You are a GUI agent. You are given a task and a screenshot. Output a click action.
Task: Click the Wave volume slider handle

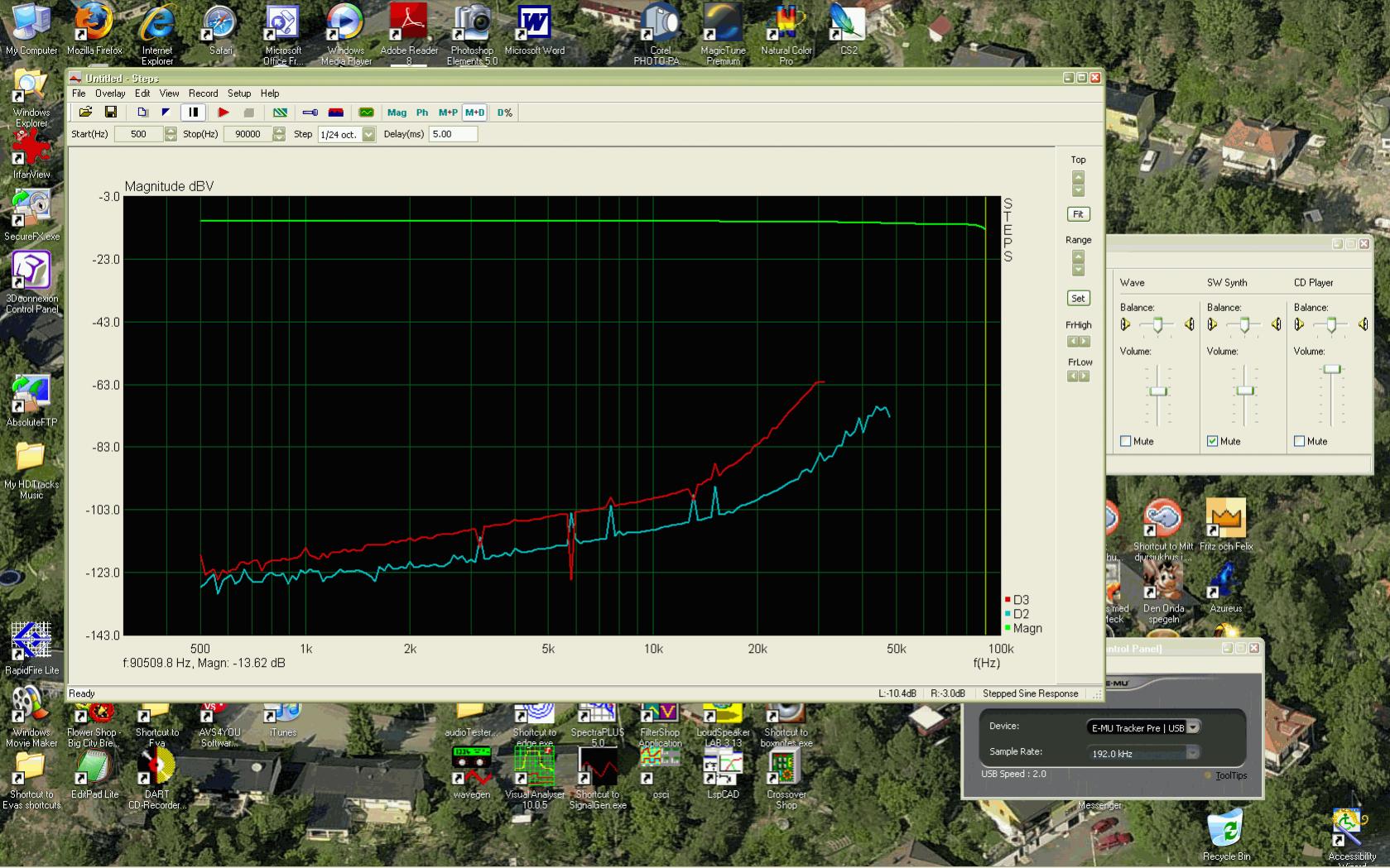pyautogui.click(x=1158, y=391)
